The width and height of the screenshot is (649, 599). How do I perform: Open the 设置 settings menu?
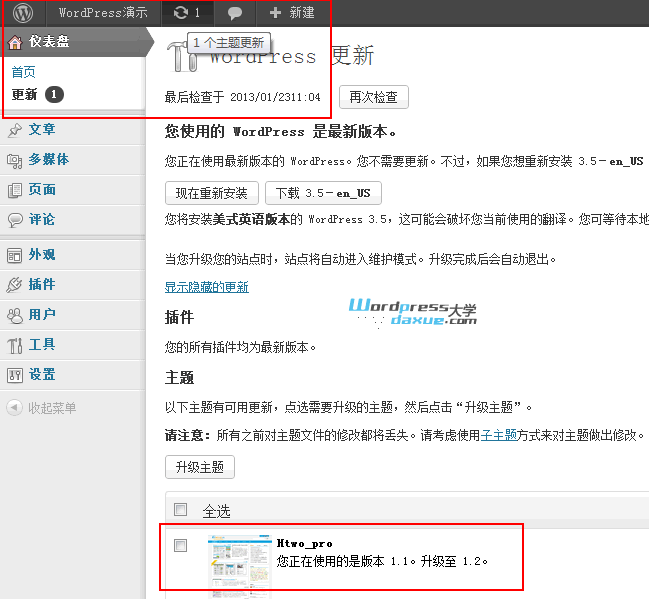coord(72,375)
